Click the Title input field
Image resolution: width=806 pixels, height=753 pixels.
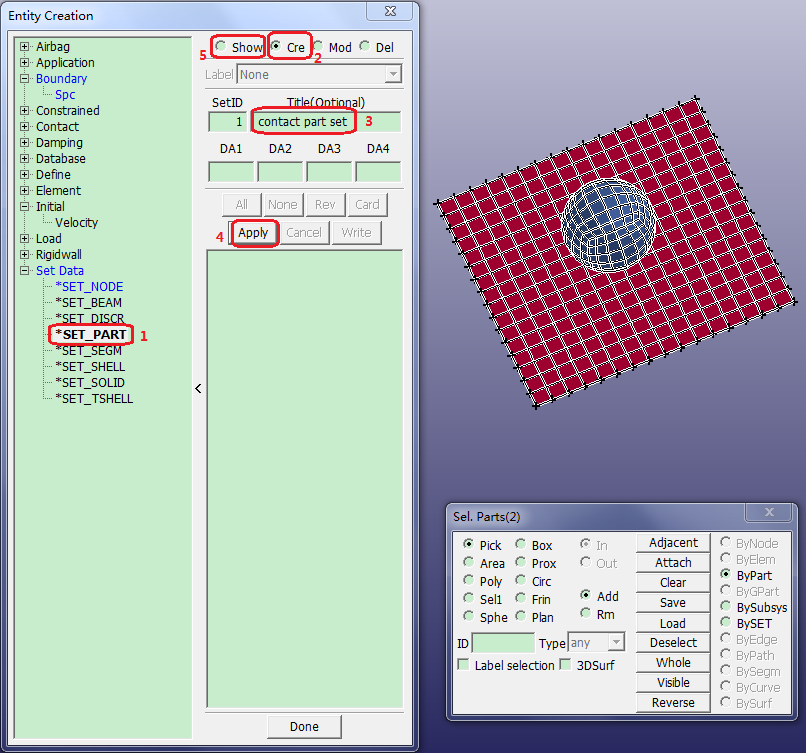point(326,122)
